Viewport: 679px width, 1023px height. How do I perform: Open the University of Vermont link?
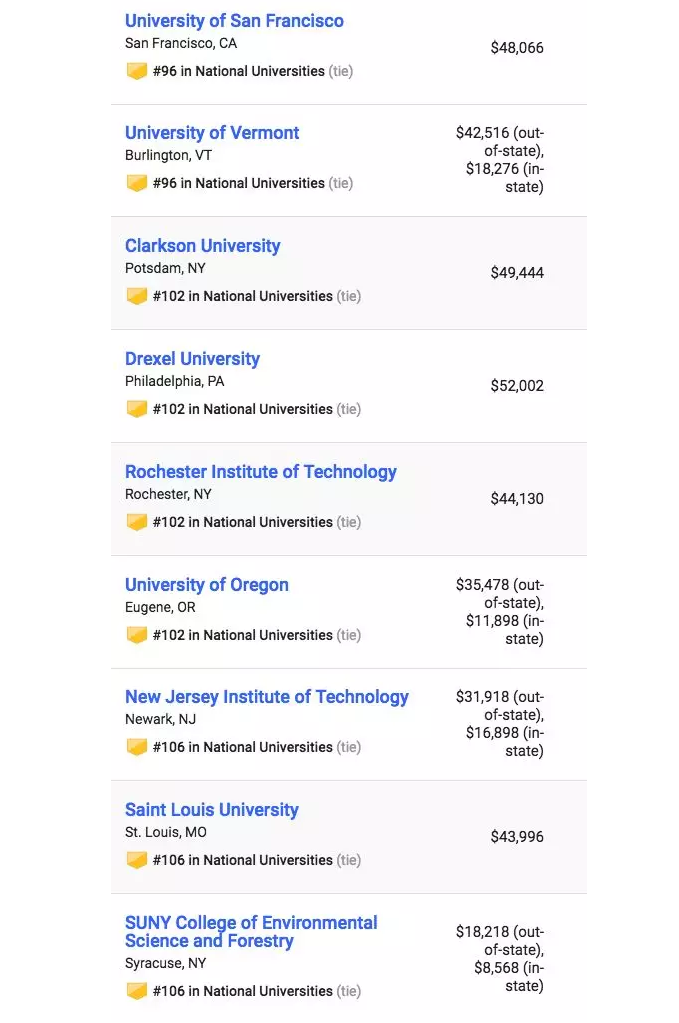click(212, 133)
